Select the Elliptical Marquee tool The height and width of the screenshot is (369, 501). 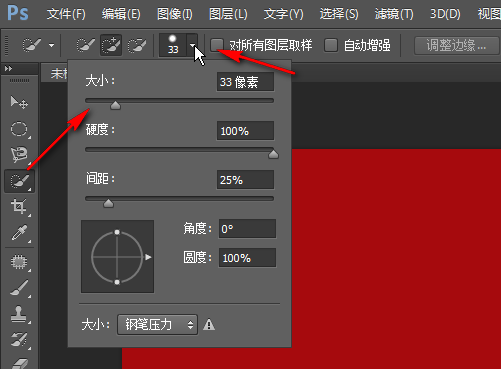(19, 129)
